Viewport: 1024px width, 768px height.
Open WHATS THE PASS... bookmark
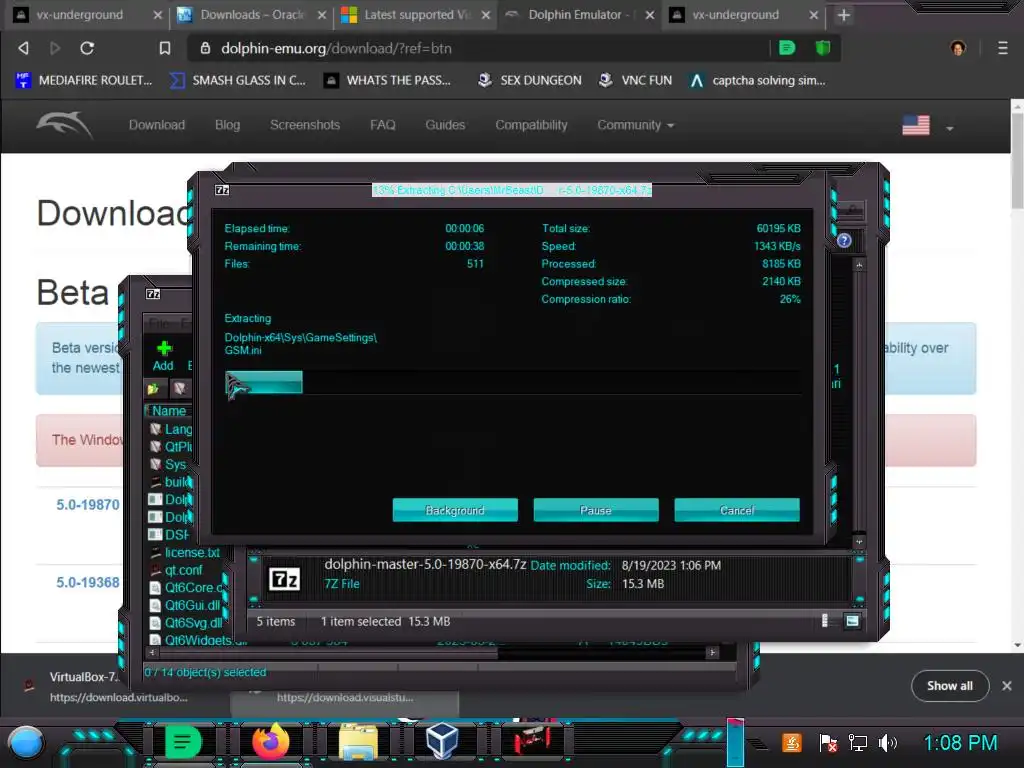(x=388, y=80)
